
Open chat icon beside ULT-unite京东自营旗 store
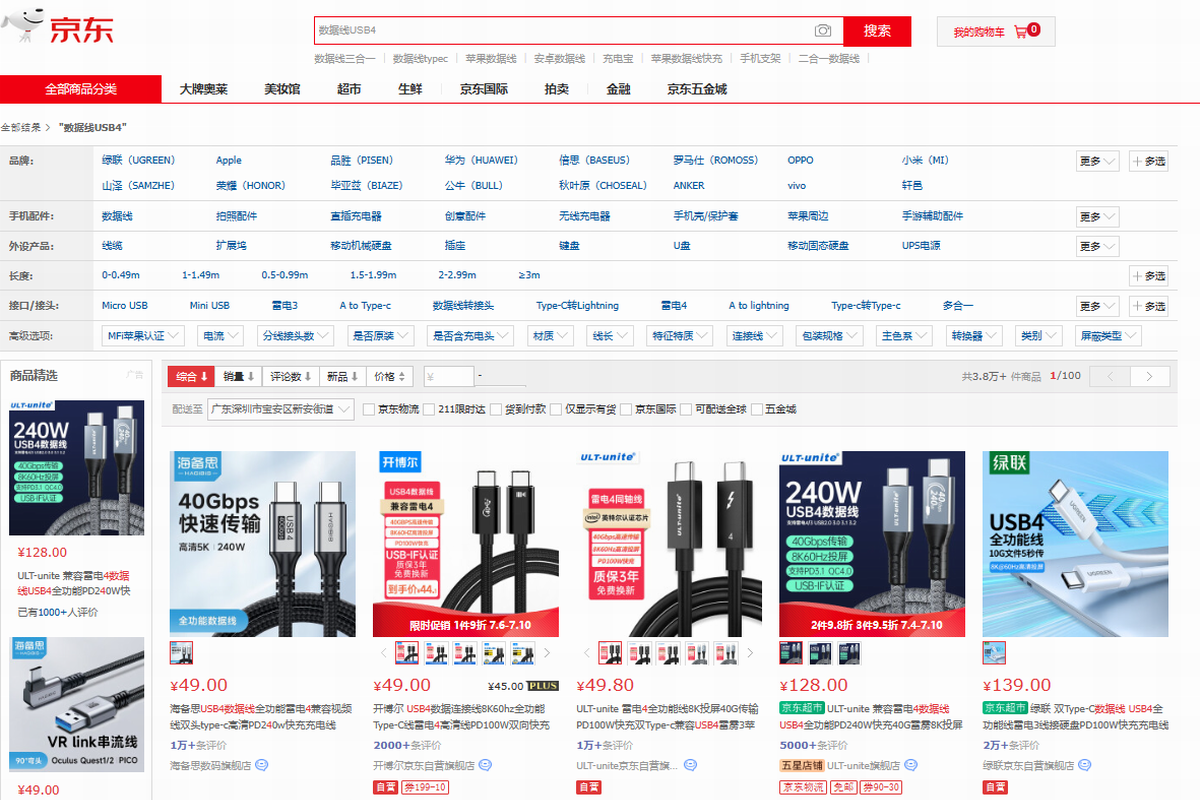tap(690, 765)
